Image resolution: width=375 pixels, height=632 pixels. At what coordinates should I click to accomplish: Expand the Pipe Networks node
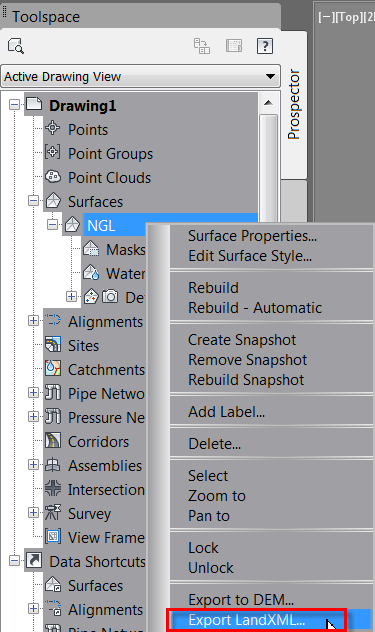pyautogui.click(x=33, y=392)
